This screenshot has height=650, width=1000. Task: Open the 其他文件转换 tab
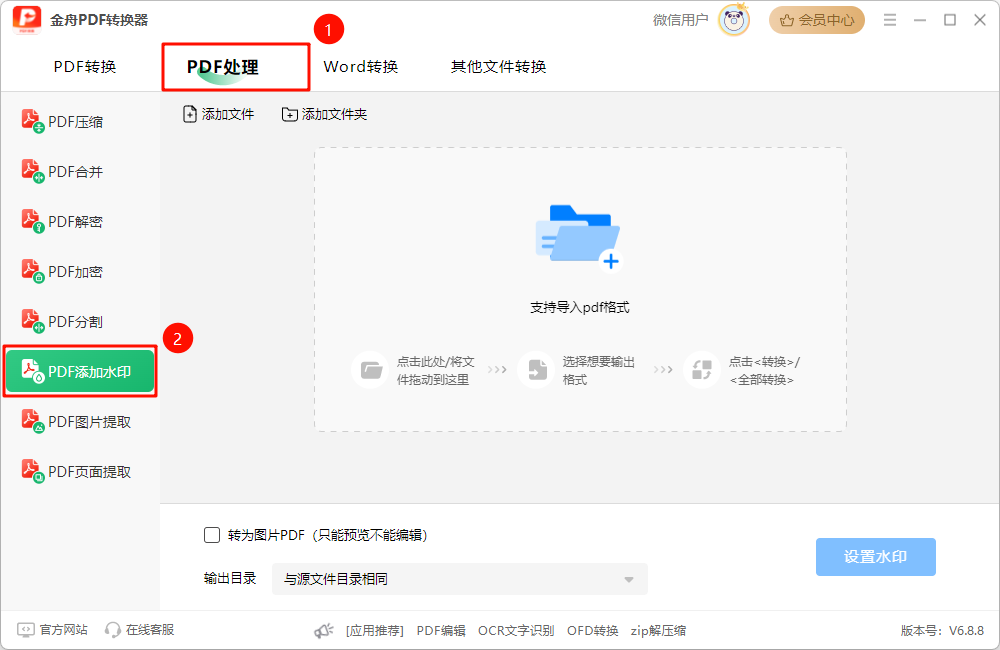(x=499, y=66)
